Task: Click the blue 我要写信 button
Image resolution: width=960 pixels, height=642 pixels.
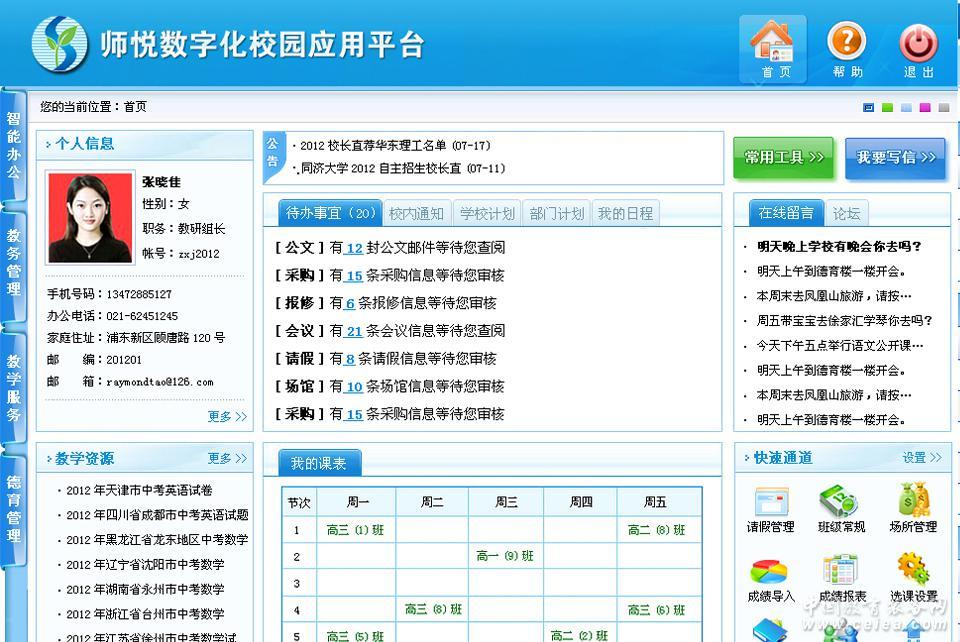Action: pos(895,158)
